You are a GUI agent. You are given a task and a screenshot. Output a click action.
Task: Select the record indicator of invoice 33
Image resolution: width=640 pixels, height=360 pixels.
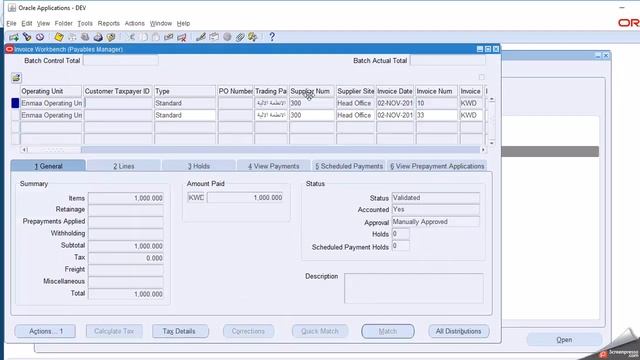click(x=15, y=116)
